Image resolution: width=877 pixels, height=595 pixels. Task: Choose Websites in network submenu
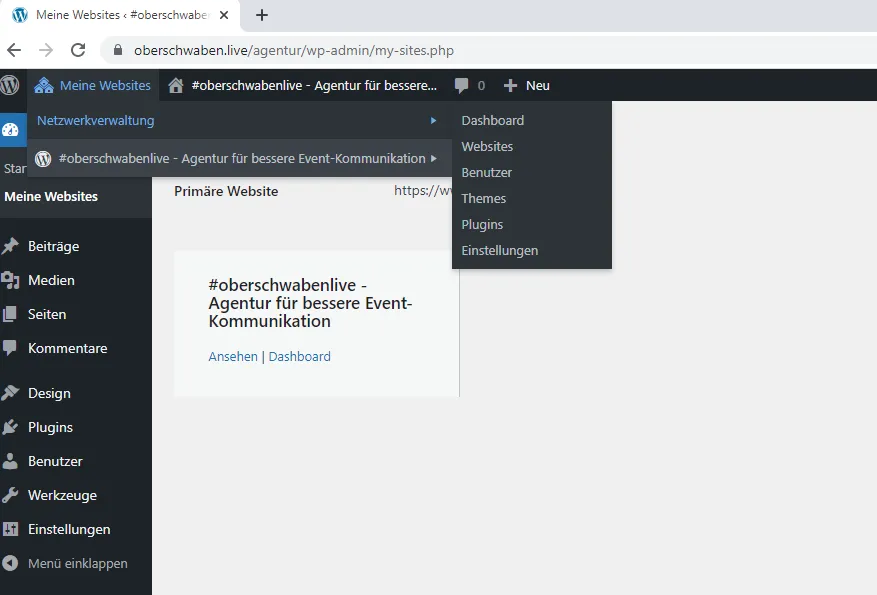click(x=487, y=147)
